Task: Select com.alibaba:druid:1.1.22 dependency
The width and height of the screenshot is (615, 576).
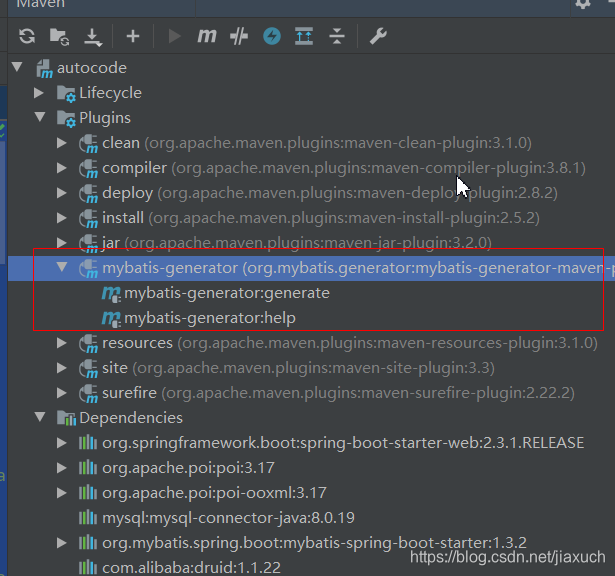Action: point(191,567)
